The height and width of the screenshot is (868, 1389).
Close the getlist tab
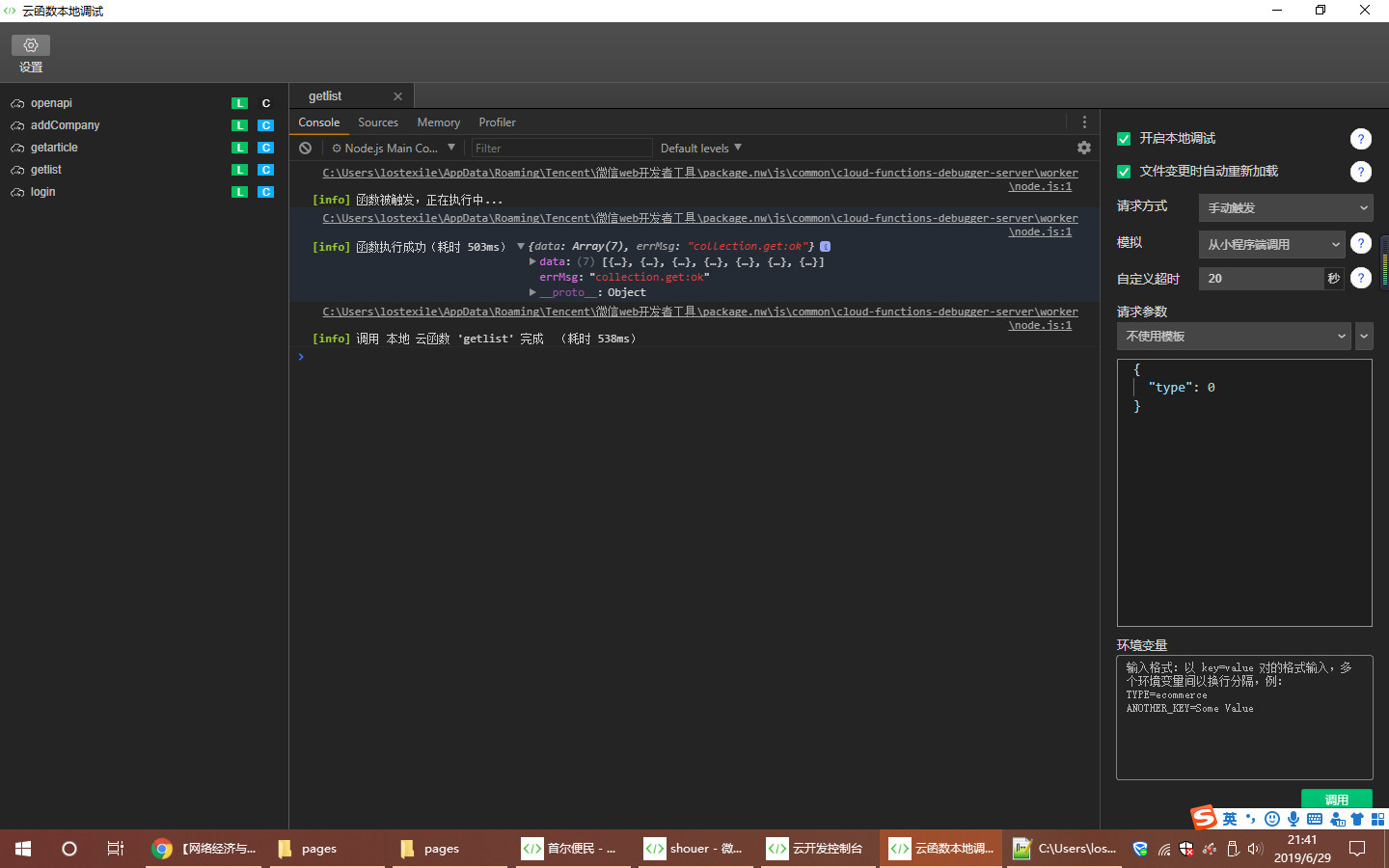tap(397, 96)
